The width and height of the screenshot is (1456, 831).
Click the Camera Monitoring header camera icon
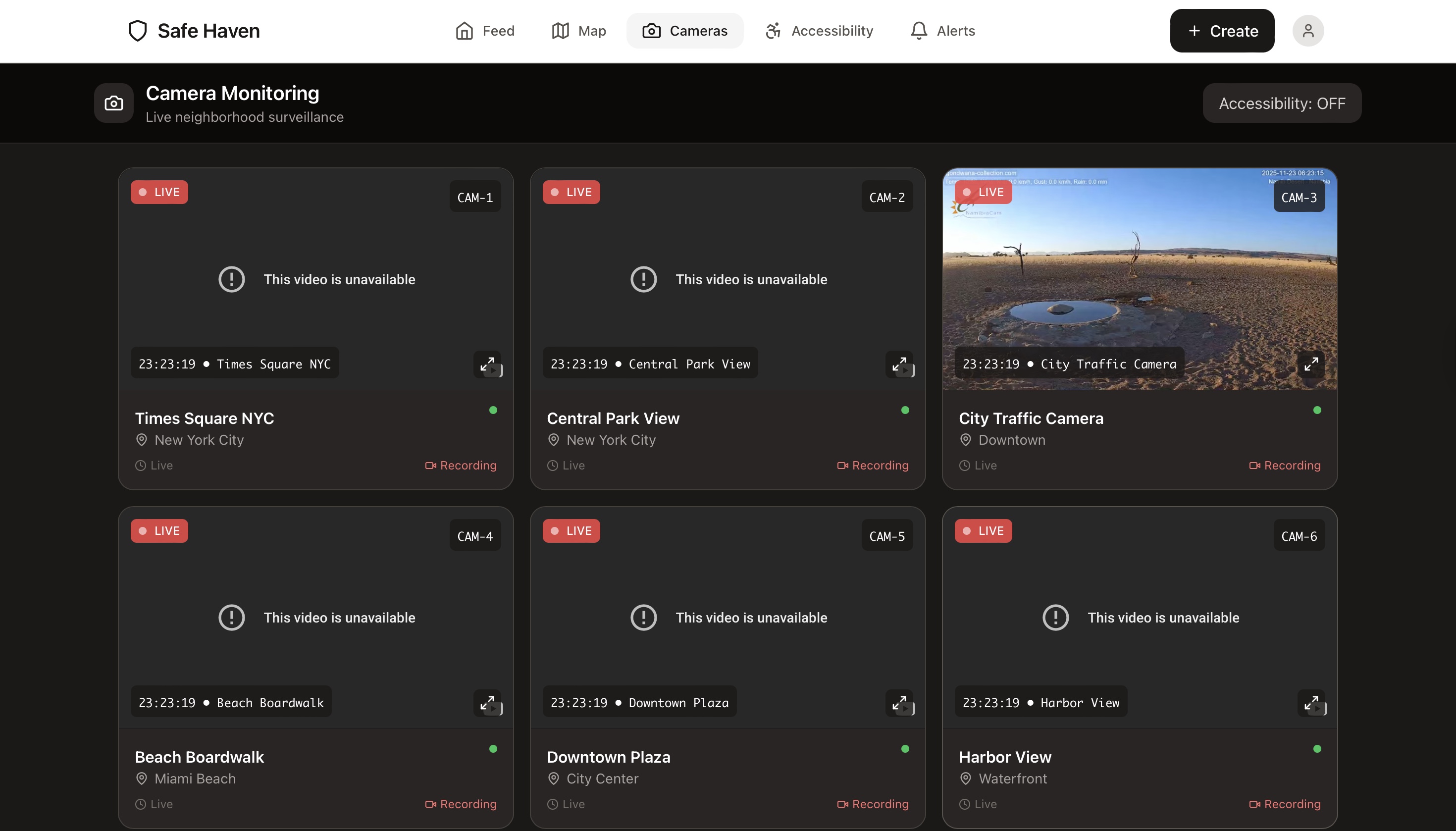(x=113, y=104)
